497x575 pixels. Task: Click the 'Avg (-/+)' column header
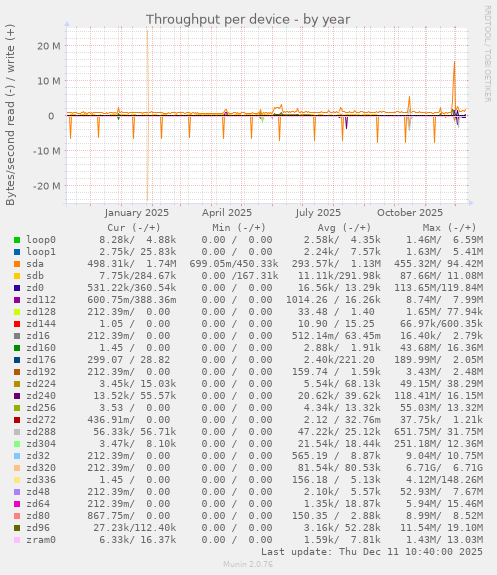point(344,228)
